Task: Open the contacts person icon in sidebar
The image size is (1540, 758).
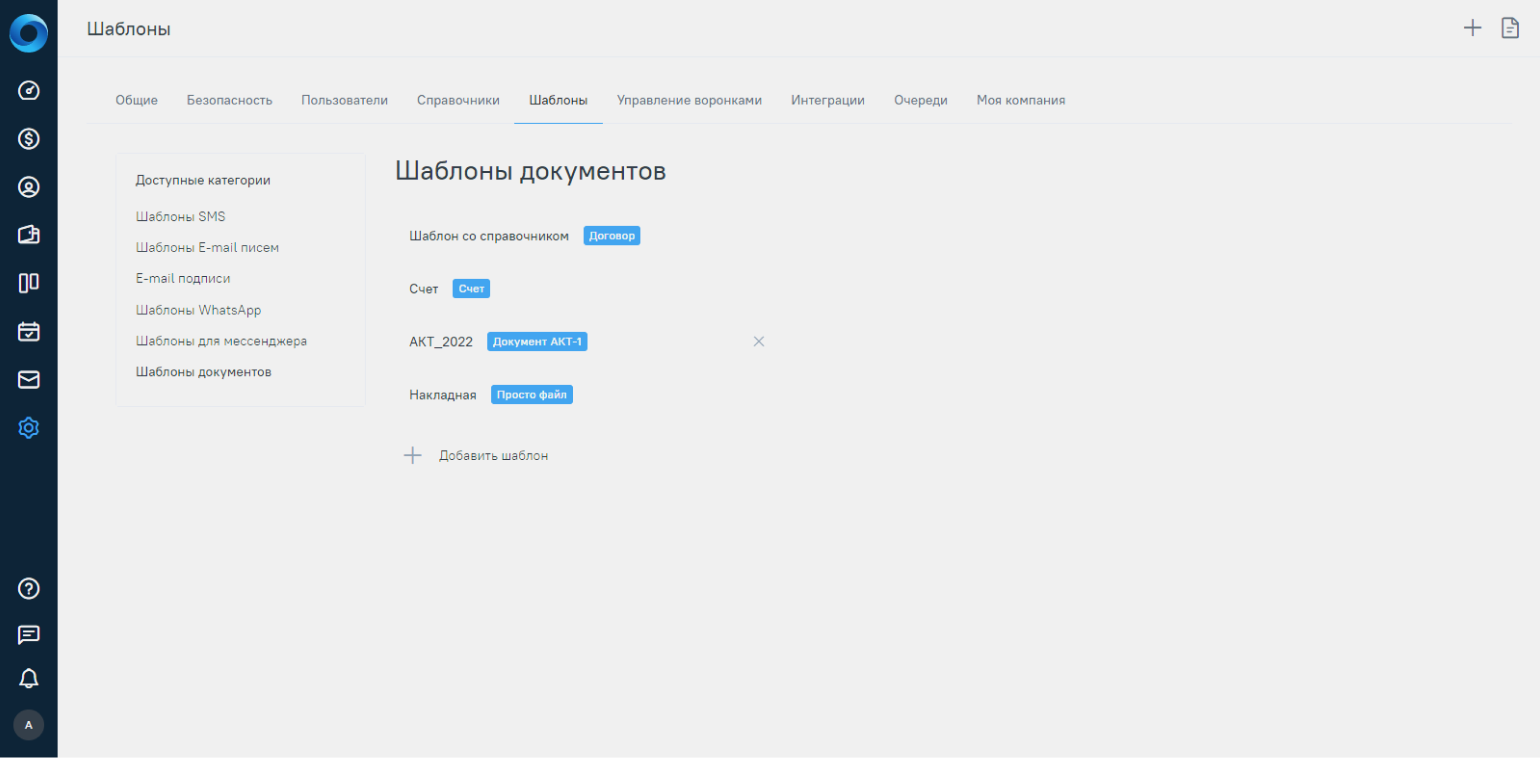Action: pyautogui.click(x=29, y=187)
